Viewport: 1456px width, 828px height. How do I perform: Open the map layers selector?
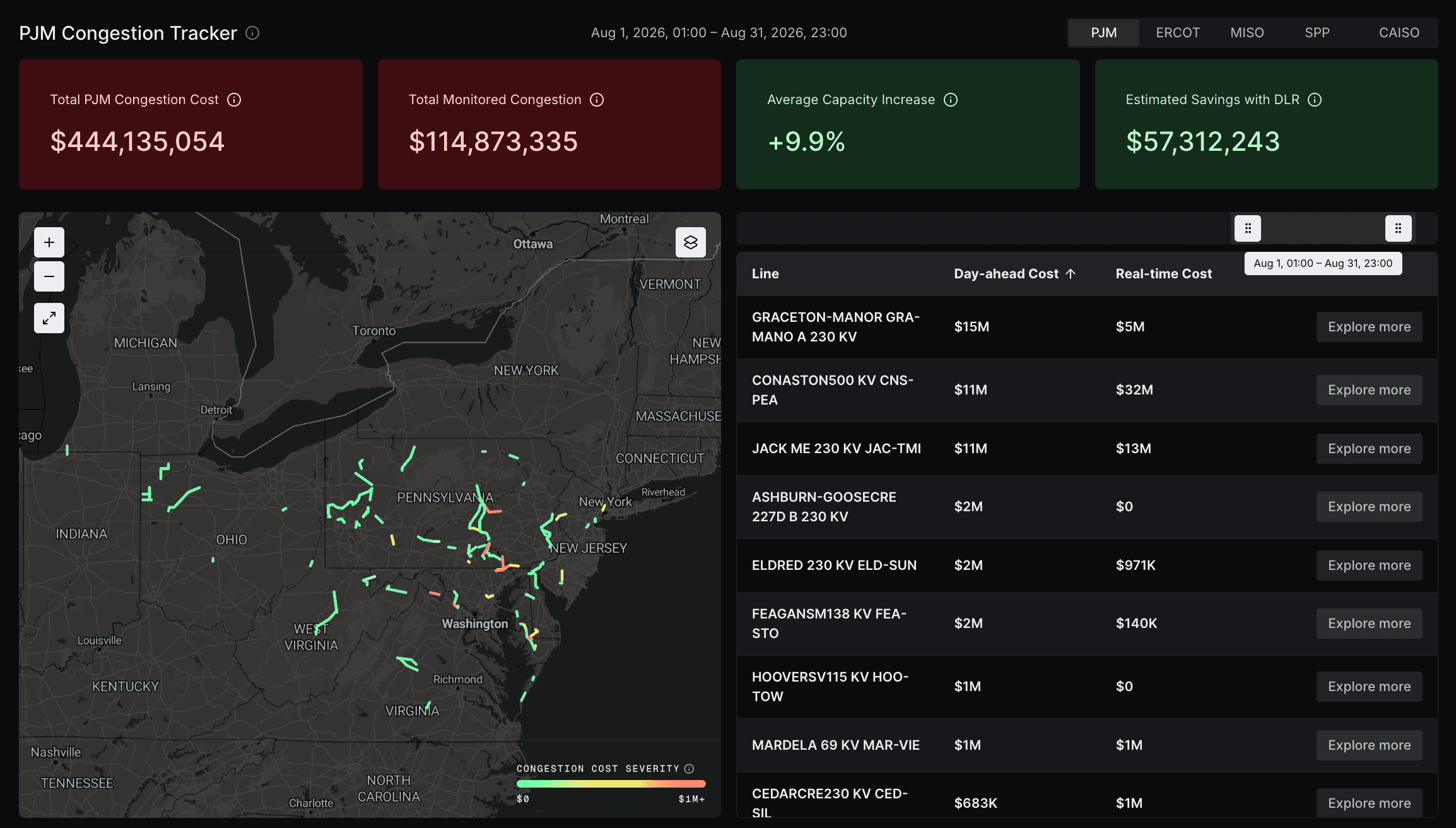point(691,242)
